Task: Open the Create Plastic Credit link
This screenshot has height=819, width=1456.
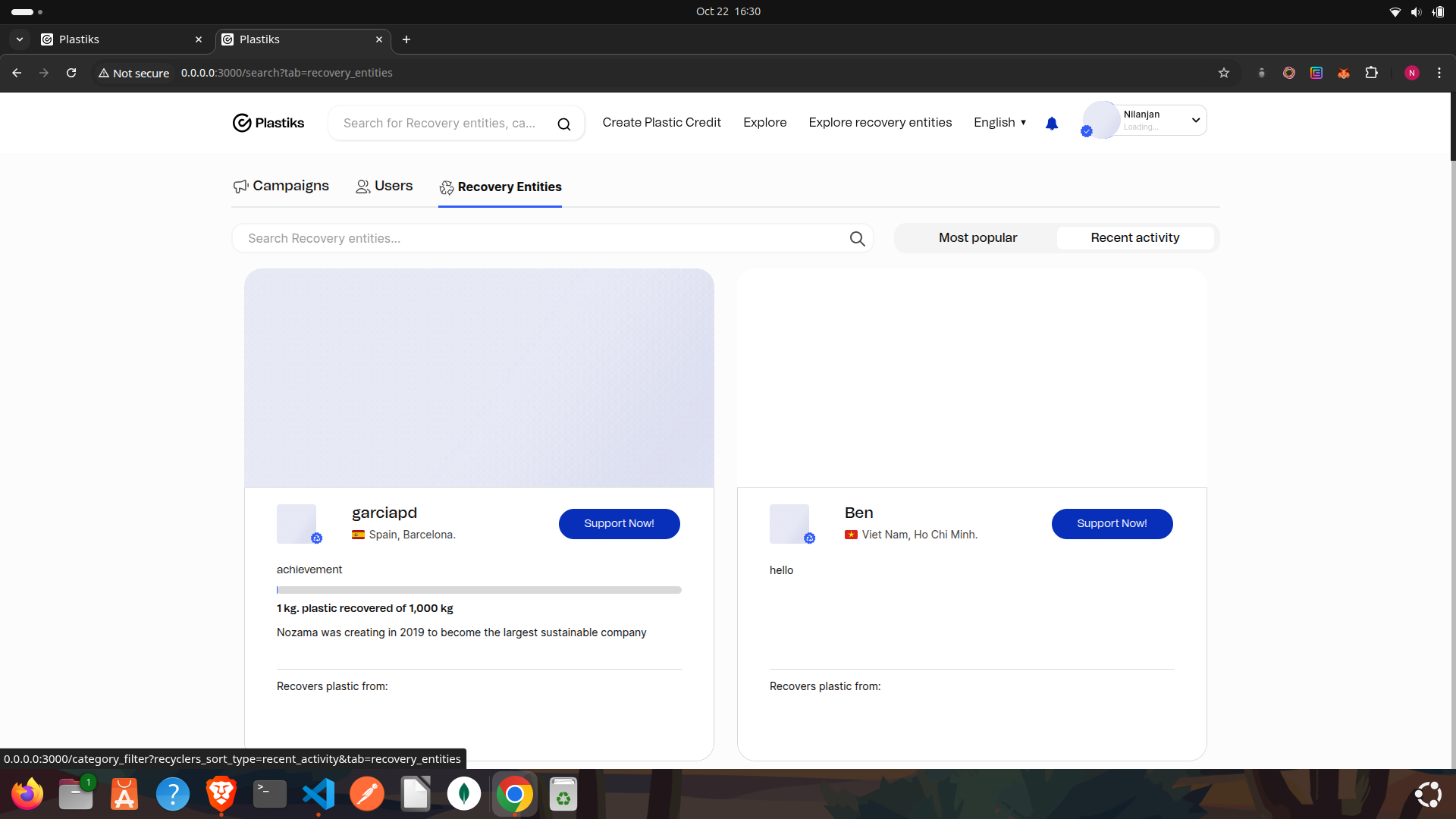Action: point(661,123)
